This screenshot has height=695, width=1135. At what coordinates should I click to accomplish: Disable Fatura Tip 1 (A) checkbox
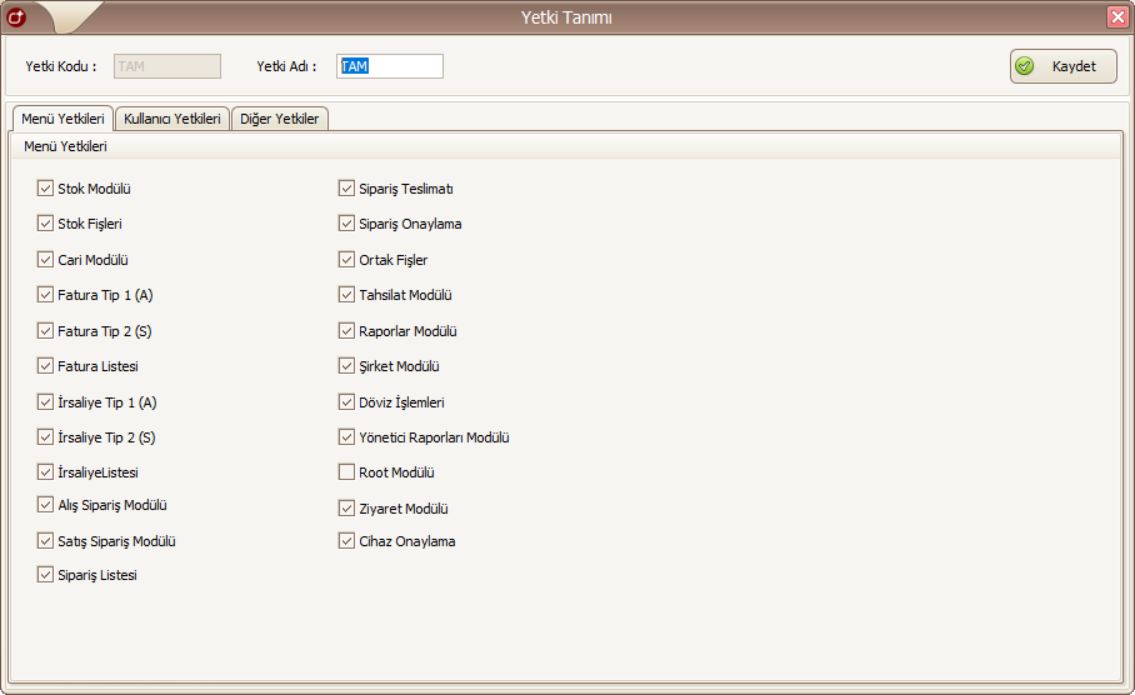pyautogui.click(x=44, y=295)
